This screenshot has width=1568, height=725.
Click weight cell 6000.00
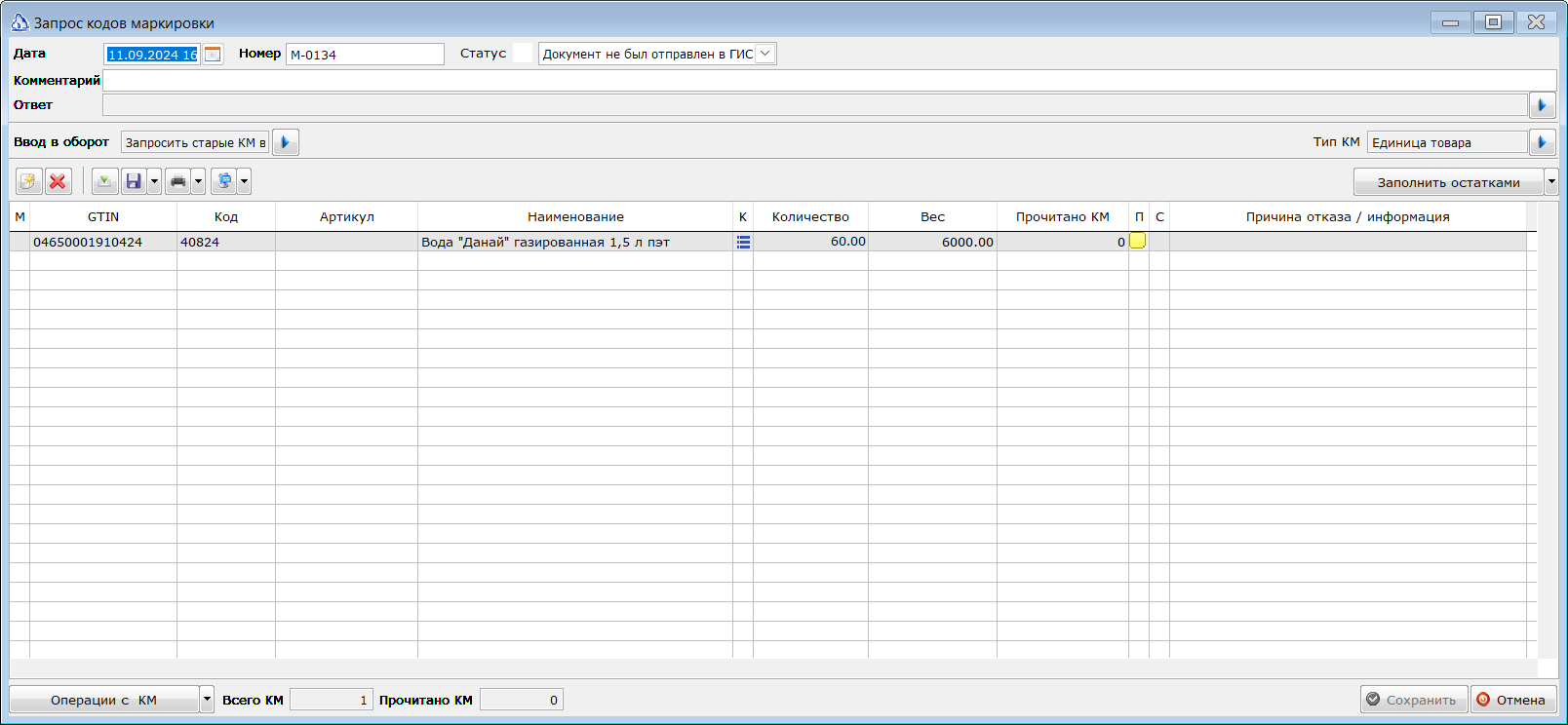[933, 242]
